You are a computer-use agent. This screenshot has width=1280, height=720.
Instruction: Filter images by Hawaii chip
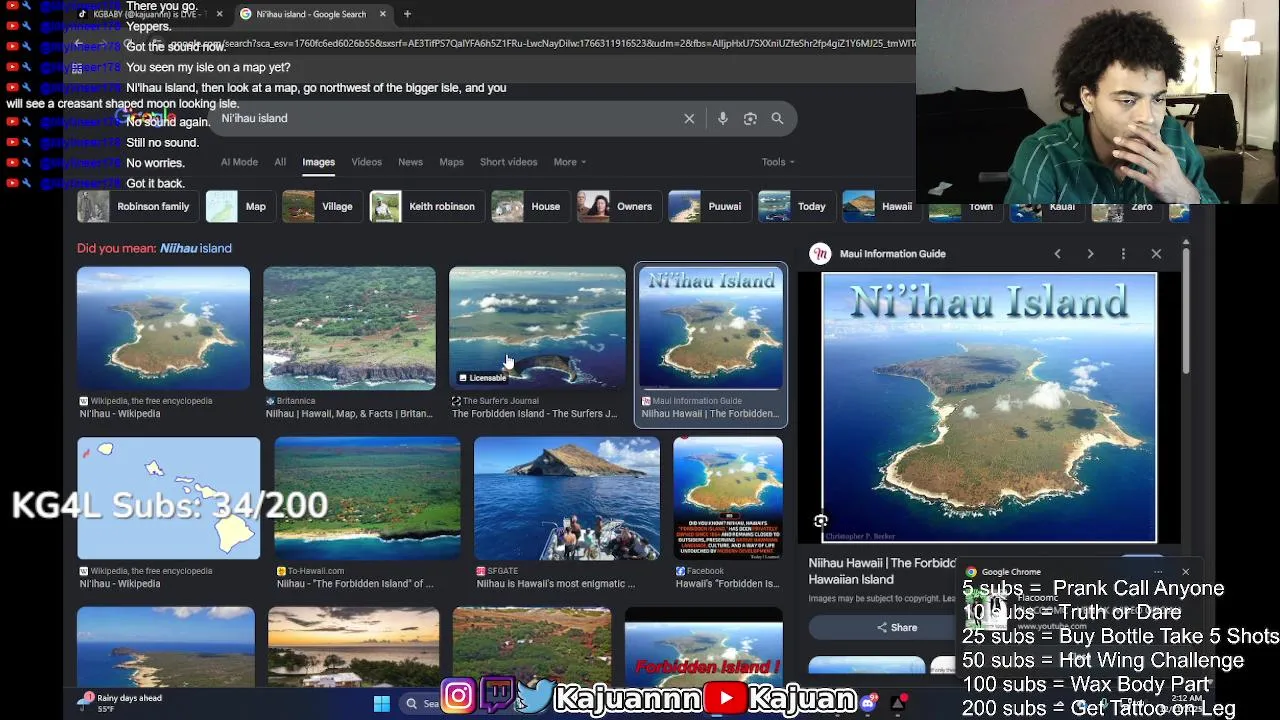point(879,207)
